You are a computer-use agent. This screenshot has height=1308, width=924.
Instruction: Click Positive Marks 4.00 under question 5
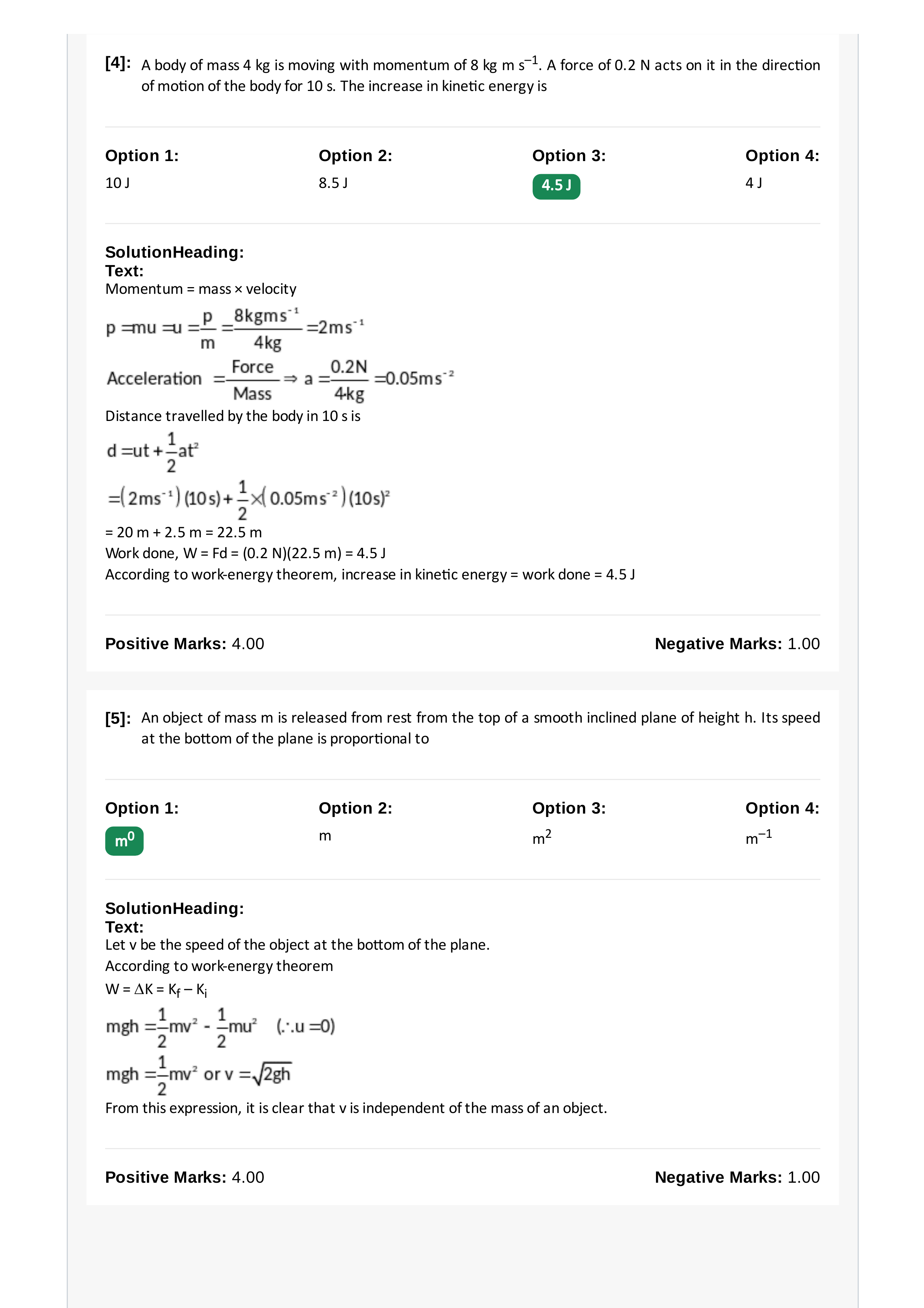click(185, 1177)
